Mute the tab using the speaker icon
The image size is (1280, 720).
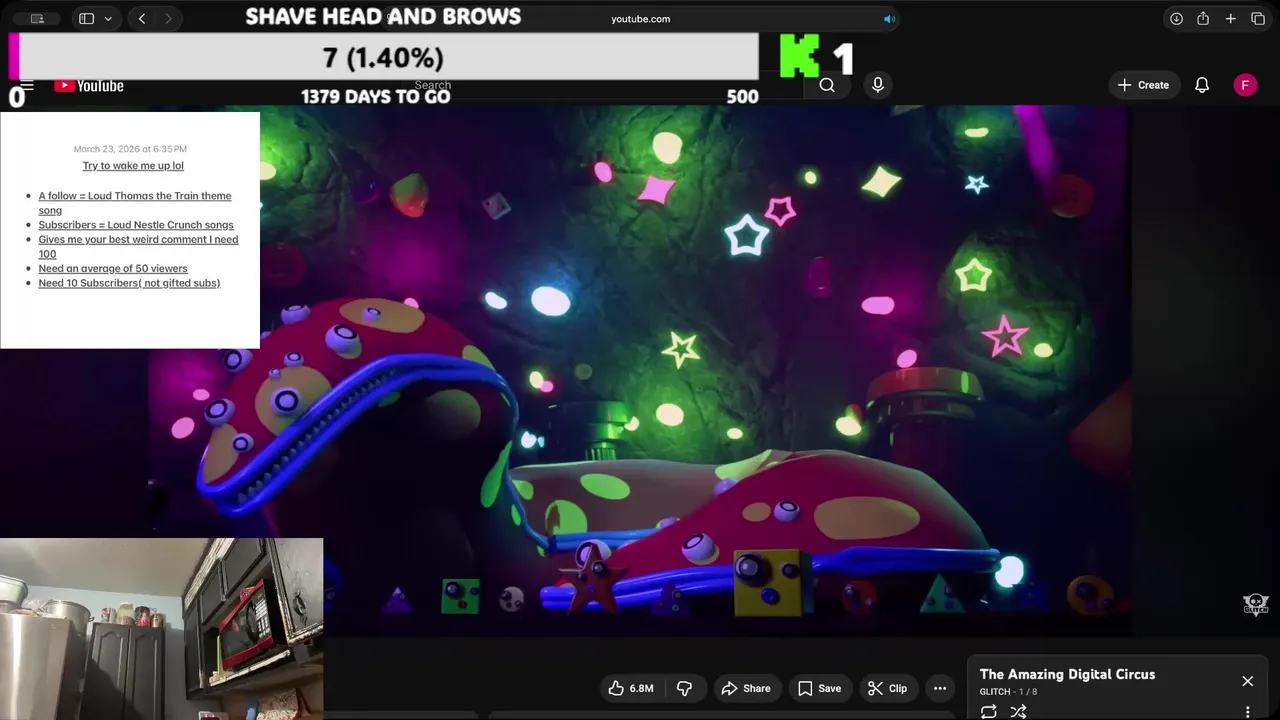[x=889, y=18]
